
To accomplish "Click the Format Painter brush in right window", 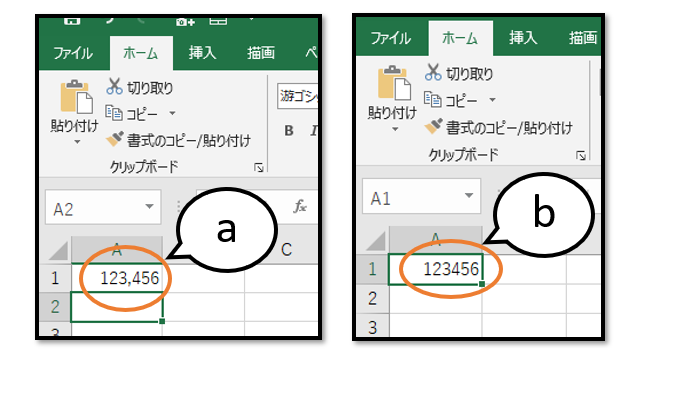I will 433,126.
